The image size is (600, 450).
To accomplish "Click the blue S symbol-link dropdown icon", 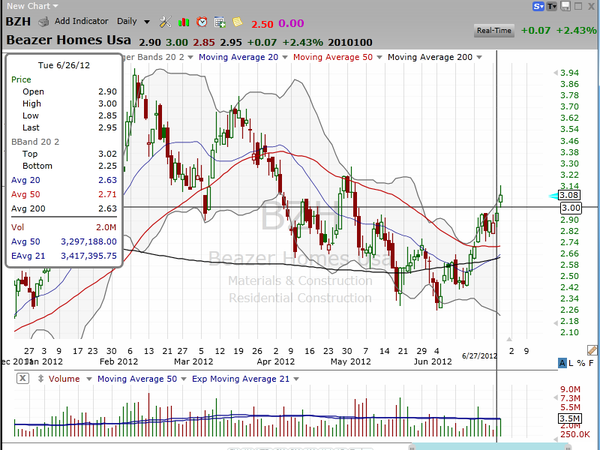I will [x=538, y=6].
